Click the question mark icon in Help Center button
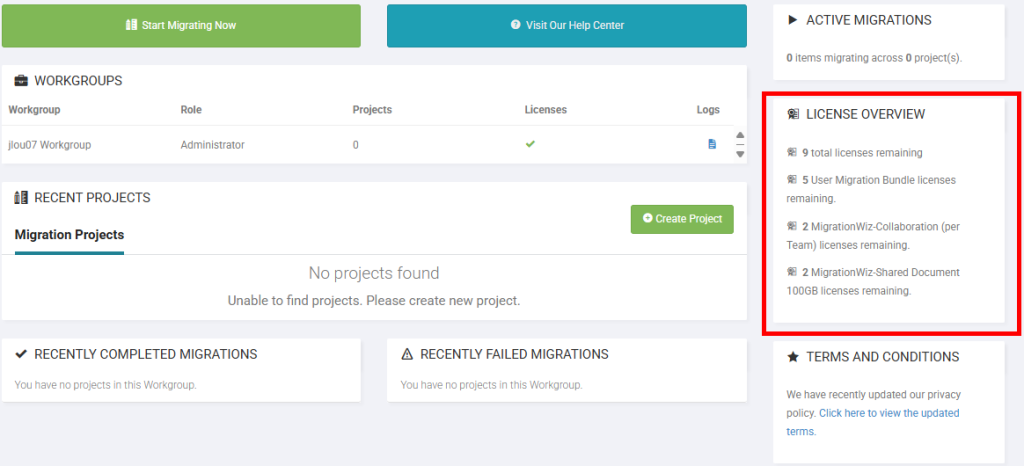Viewport: 1024px width, 466px height. 515,25
